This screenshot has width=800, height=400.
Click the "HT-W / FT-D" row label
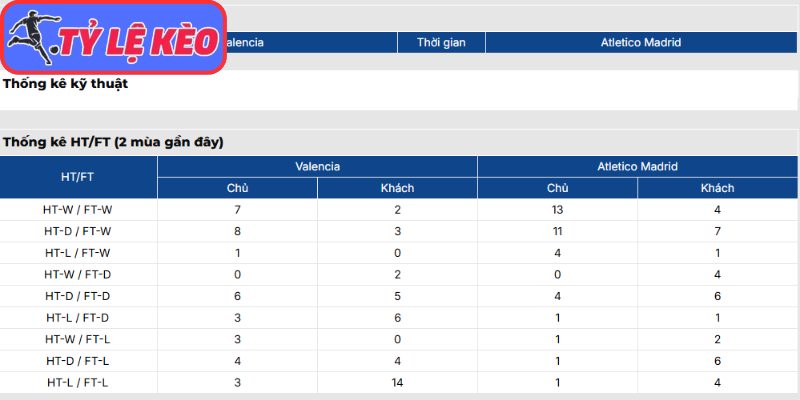[78, 274]
